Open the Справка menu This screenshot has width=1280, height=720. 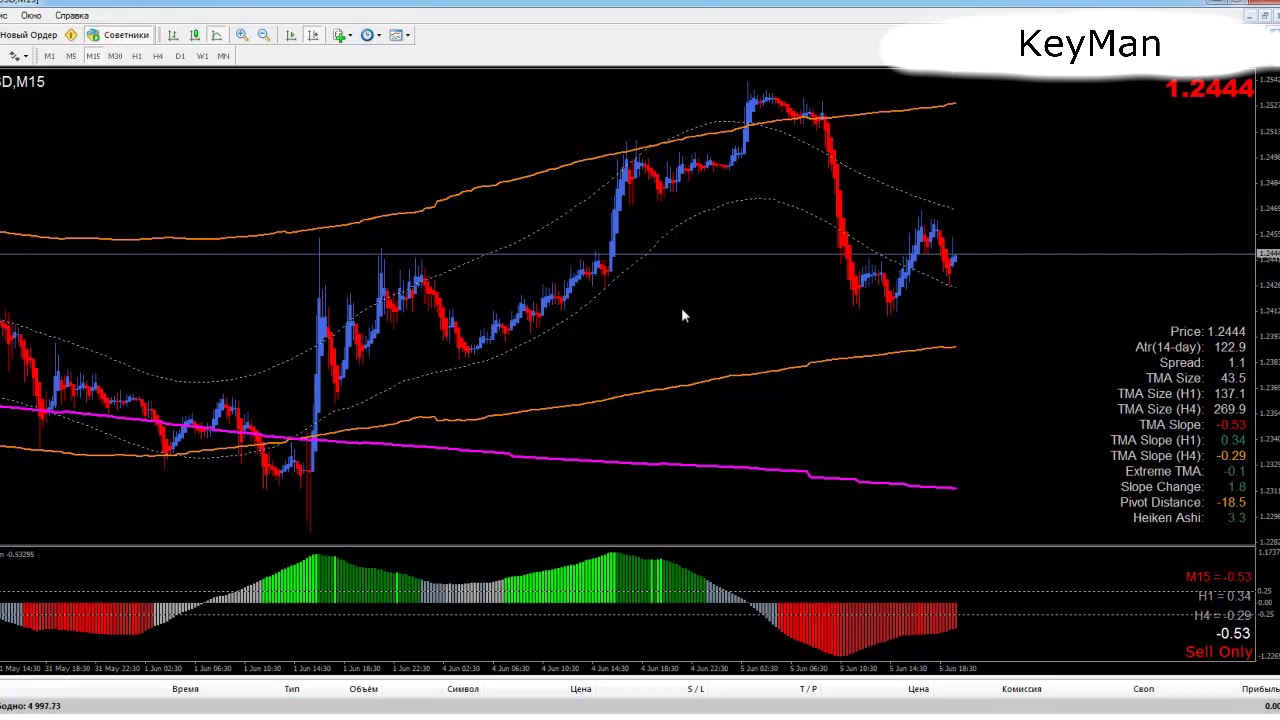tap(72, 15)
